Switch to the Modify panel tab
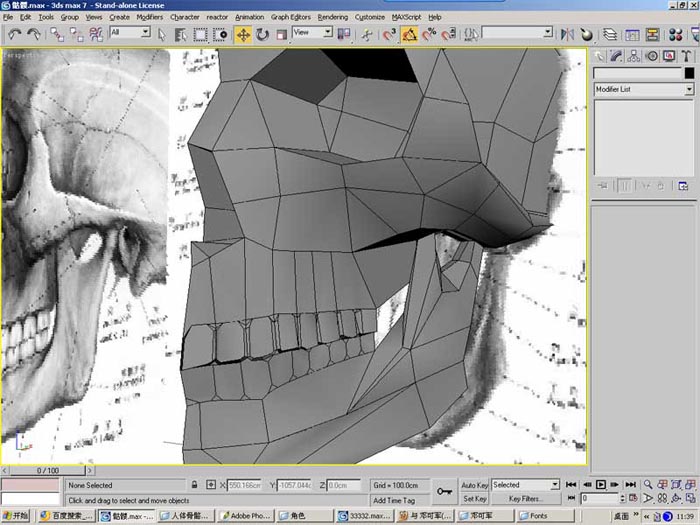Image resolution: width=700 pixels, height=525 pixels. [x=617, y=56]
